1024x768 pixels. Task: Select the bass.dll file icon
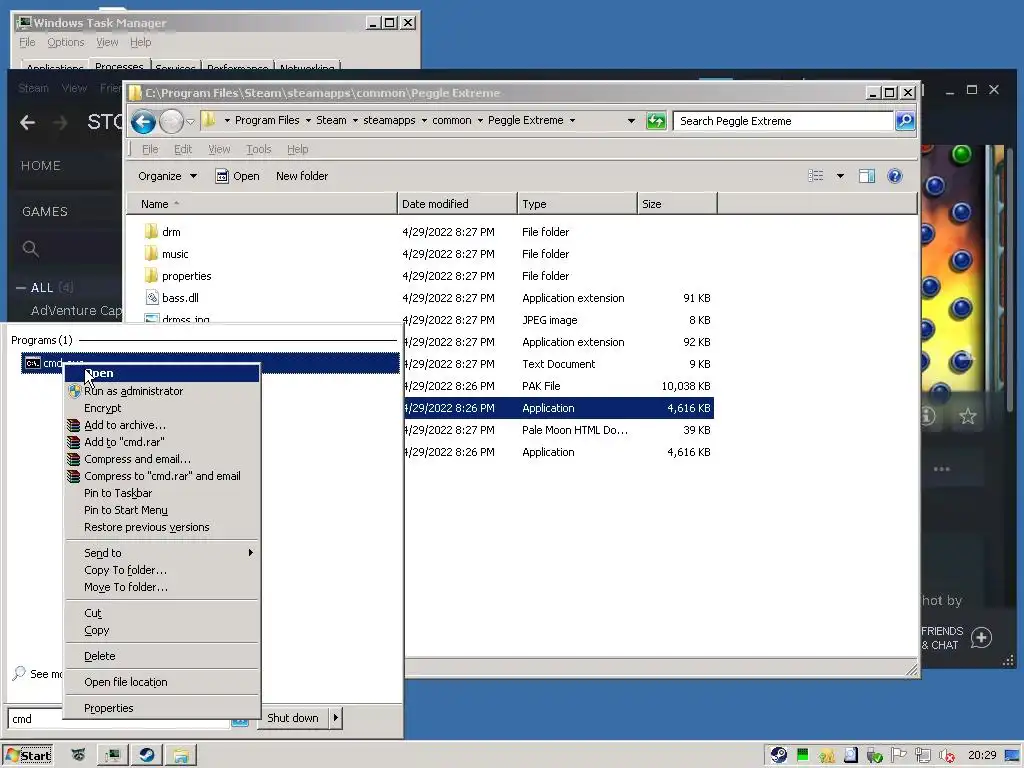tap(152, 298)
